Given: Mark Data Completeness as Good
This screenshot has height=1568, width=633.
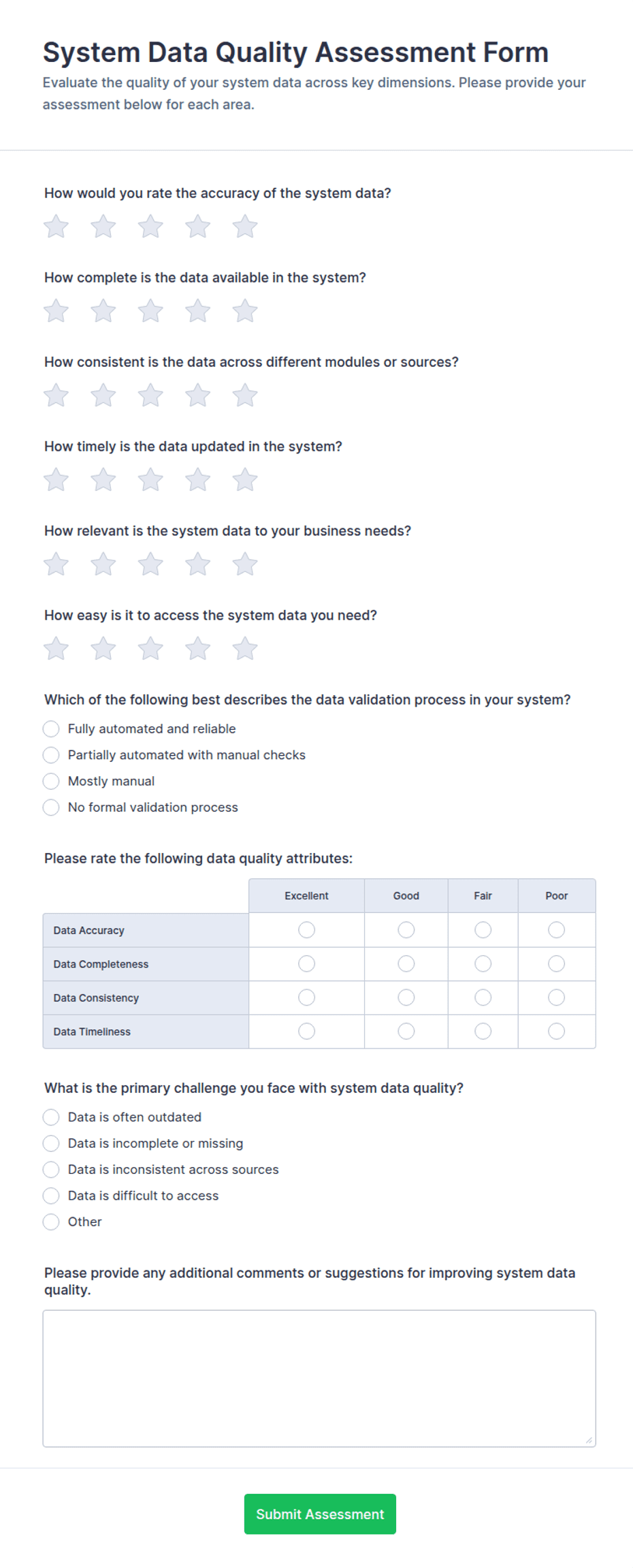Looking at the screenshot, I should click(406, 964).
